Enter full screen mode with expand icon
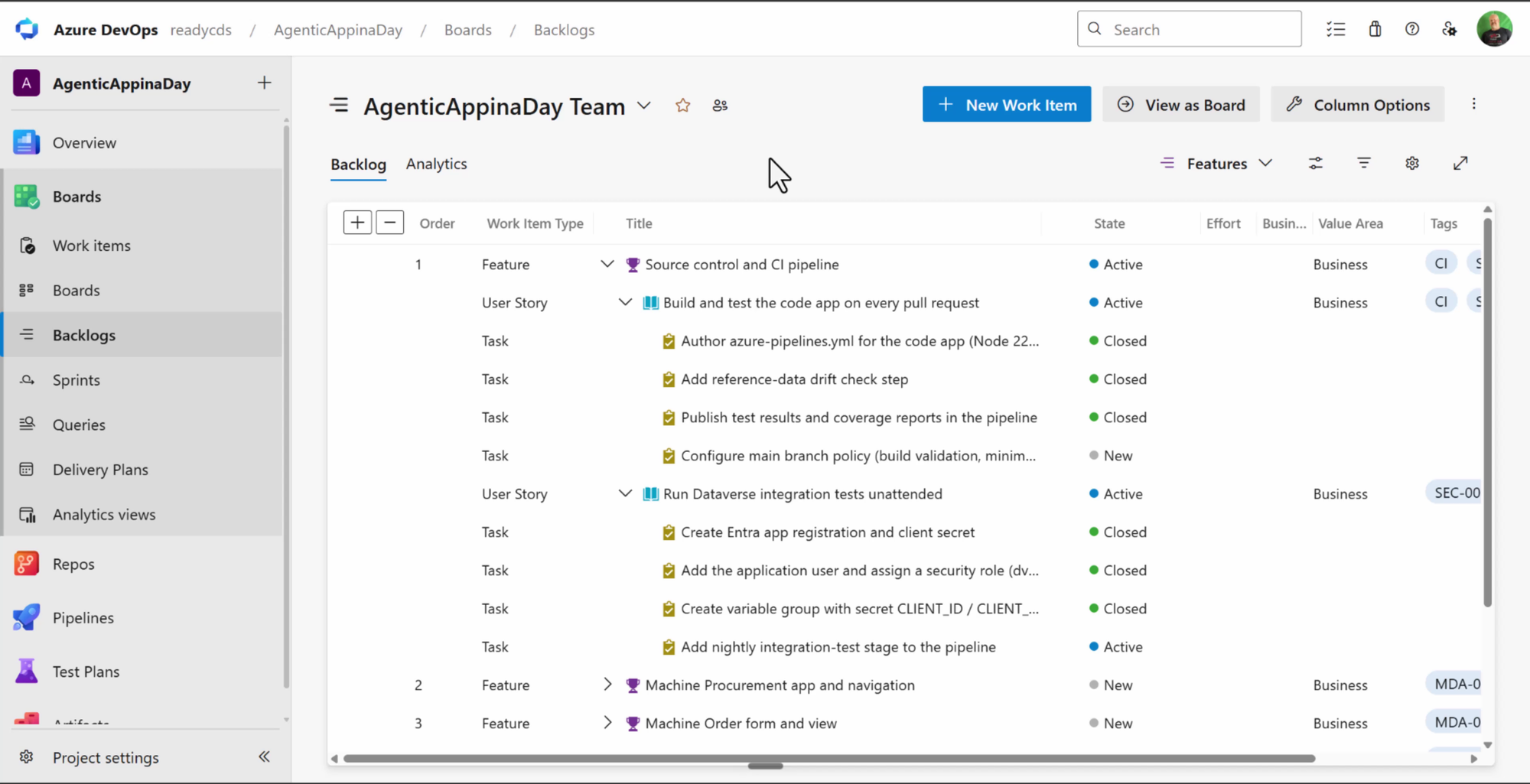Screen dimensions: 1530x784 click(x=1460, y=163)
